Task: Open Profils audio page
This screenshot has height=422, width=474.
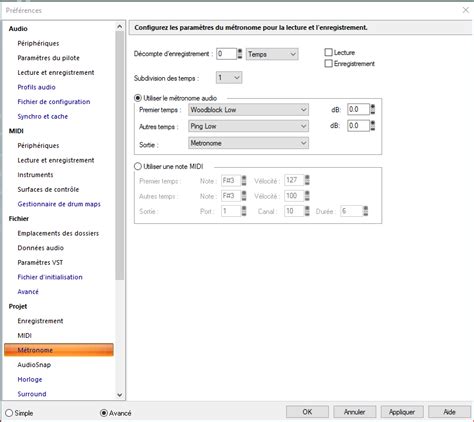Action: pyautogui.click(x=36, y=87)
